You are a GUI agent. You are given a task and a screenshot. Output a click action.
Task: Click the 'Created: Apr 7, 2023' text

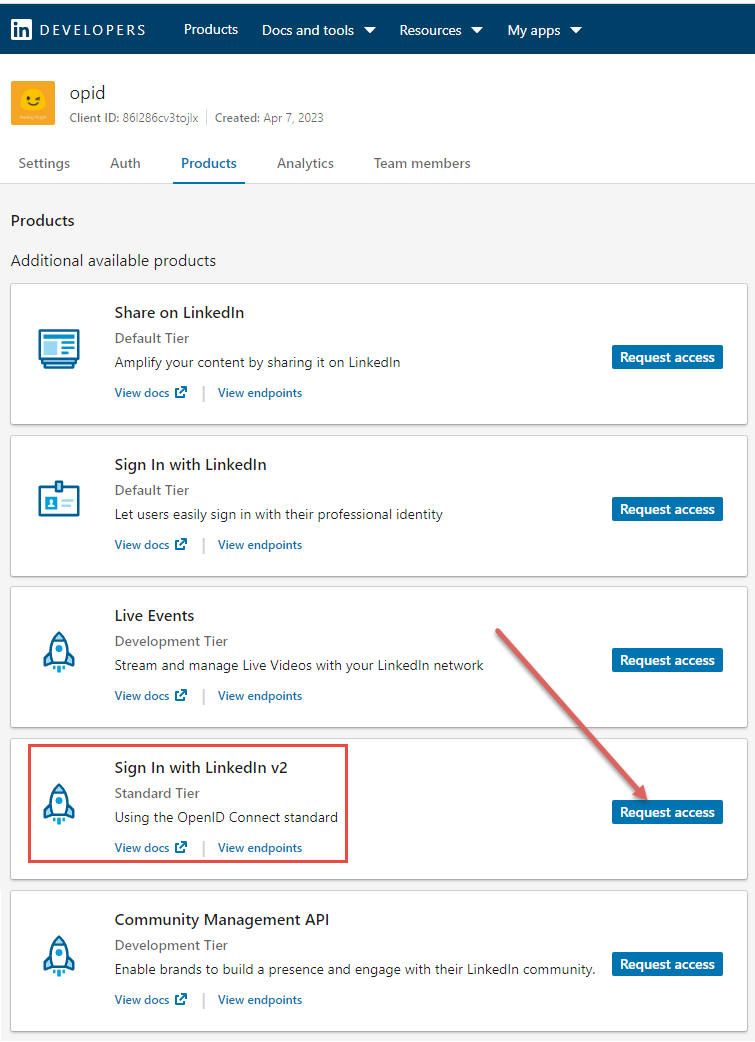pyautogui.click(x=269, y=118)
